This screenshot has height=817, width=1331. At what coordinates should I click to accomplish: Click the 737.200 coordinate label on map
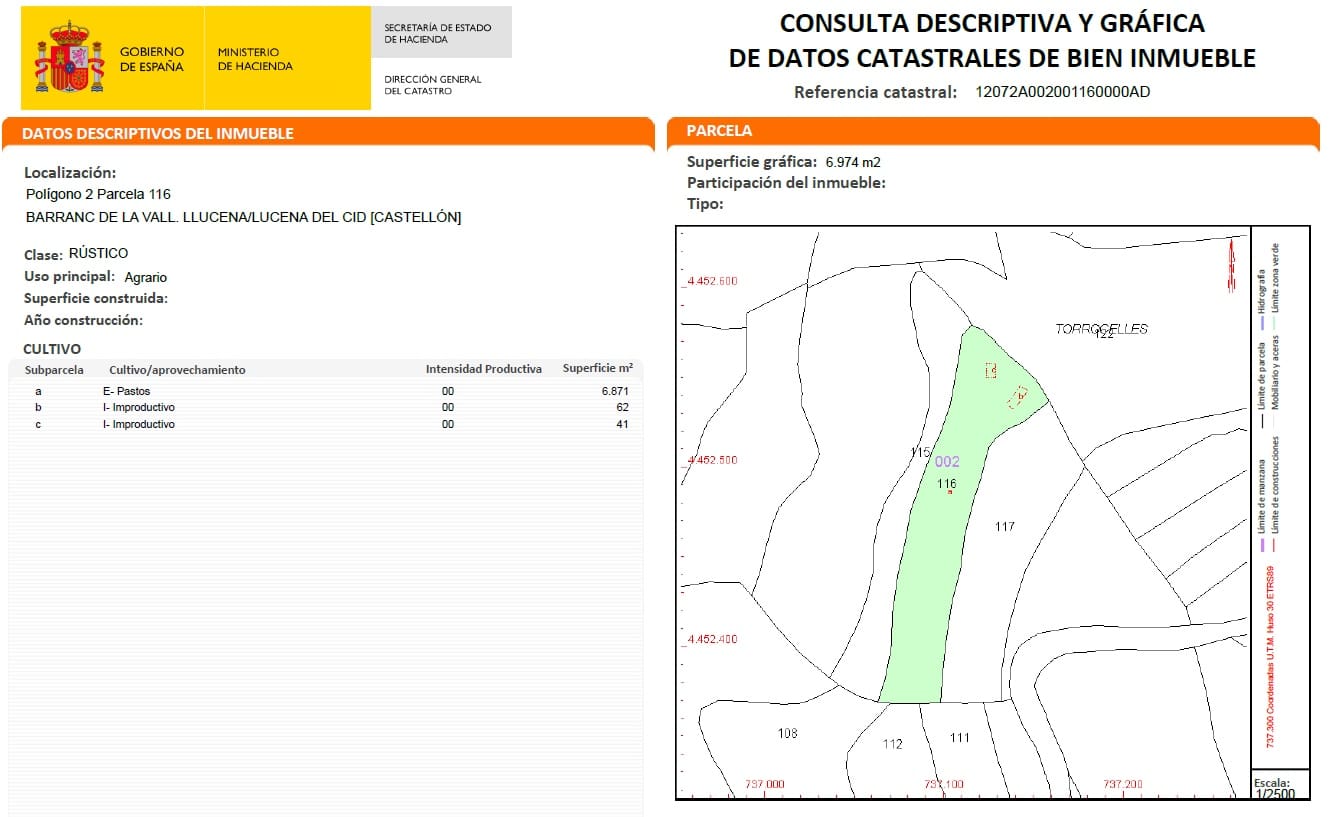pyautogui.click(x=1123, y=785)
